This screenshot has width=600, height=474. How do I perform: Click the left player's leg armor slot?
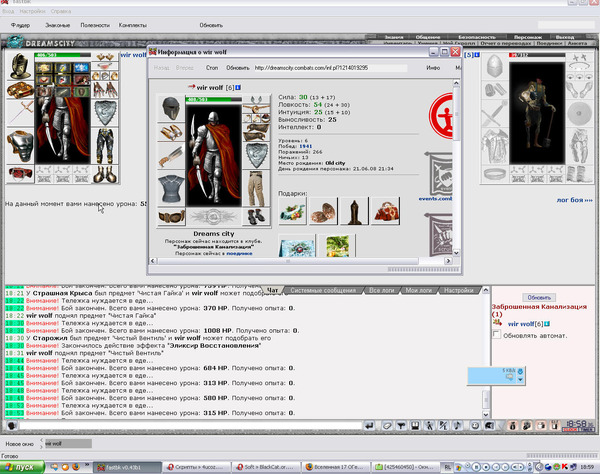point(105,146)
